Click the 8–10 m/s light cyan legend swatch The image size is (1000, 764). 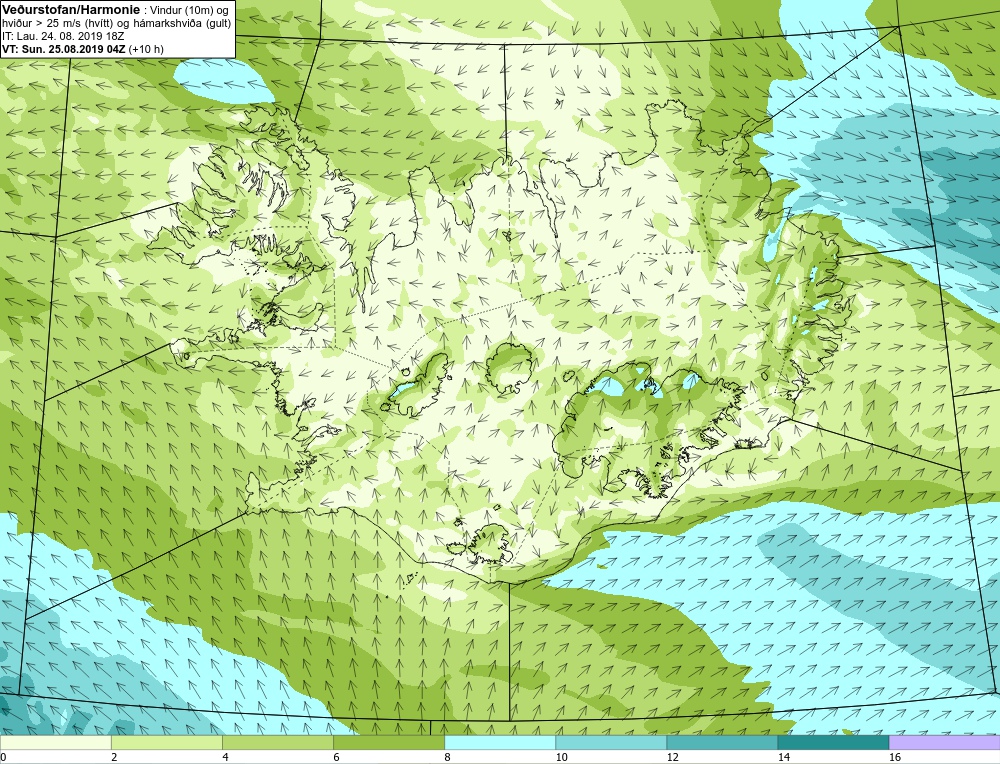tap(499, 742)
